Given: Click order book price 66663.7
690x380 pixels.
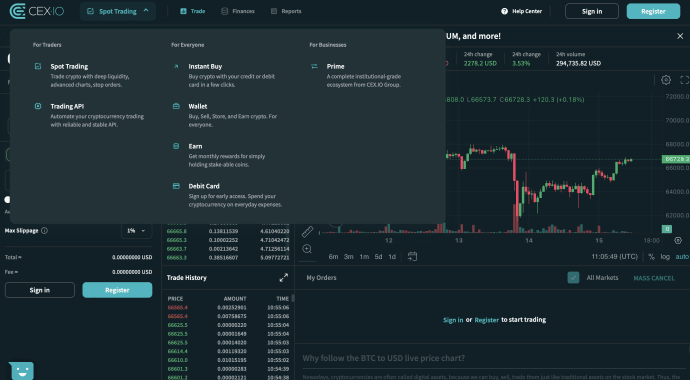Looking at the screenshot, I should point(176,249).
